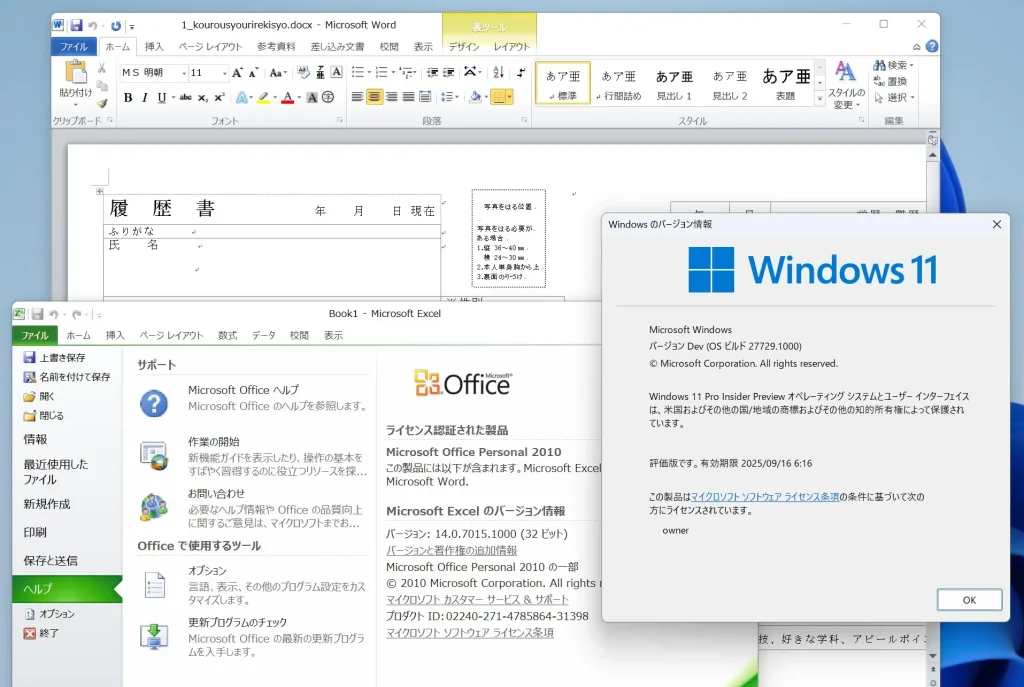Click the Superscript icon in the Font group
The height and width of the screenshot is (687, 1024).
click(218, 97)
